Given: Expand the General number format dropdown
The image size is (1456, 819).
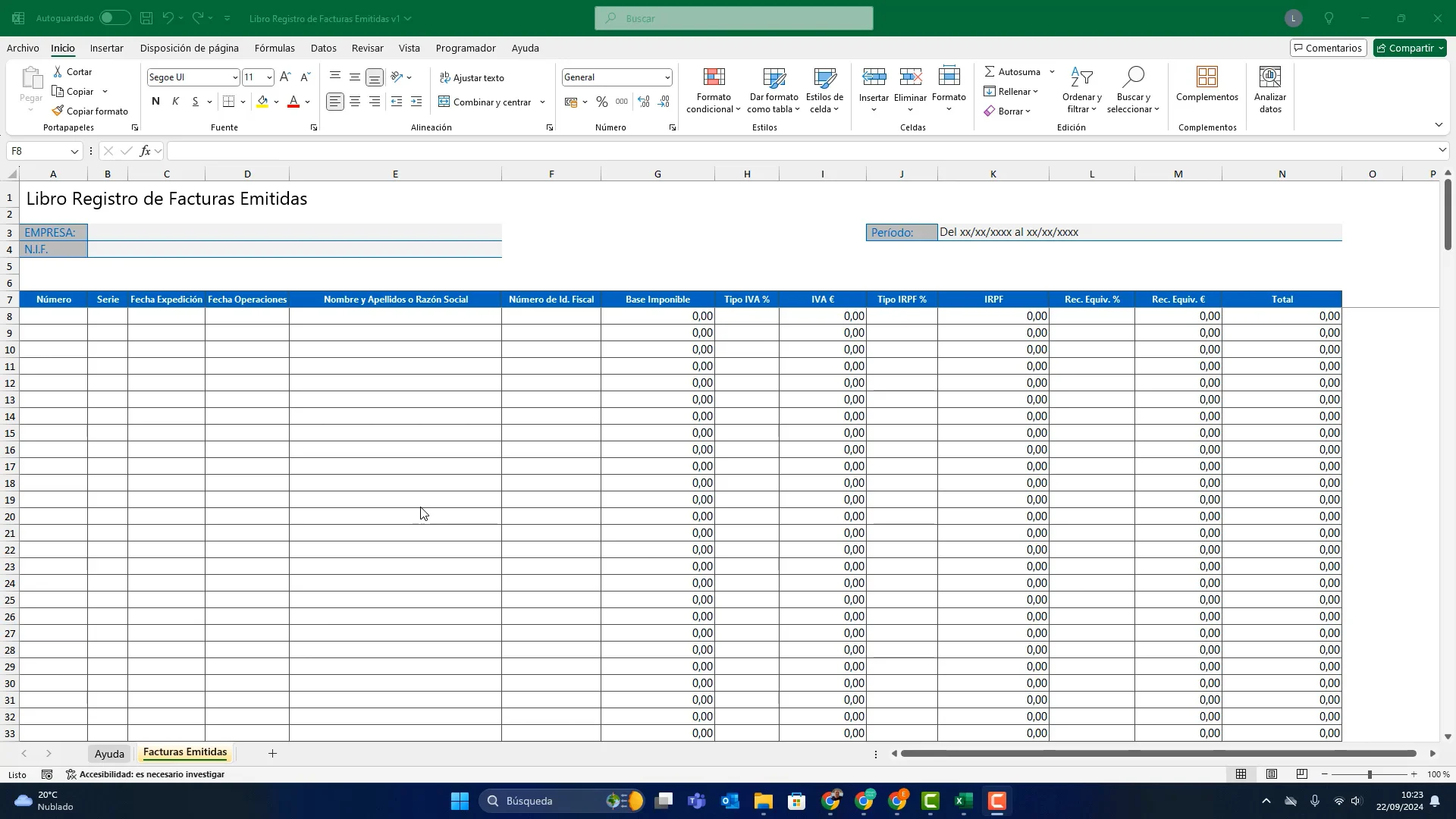Looking at the screenshot, I should [667, 77].
